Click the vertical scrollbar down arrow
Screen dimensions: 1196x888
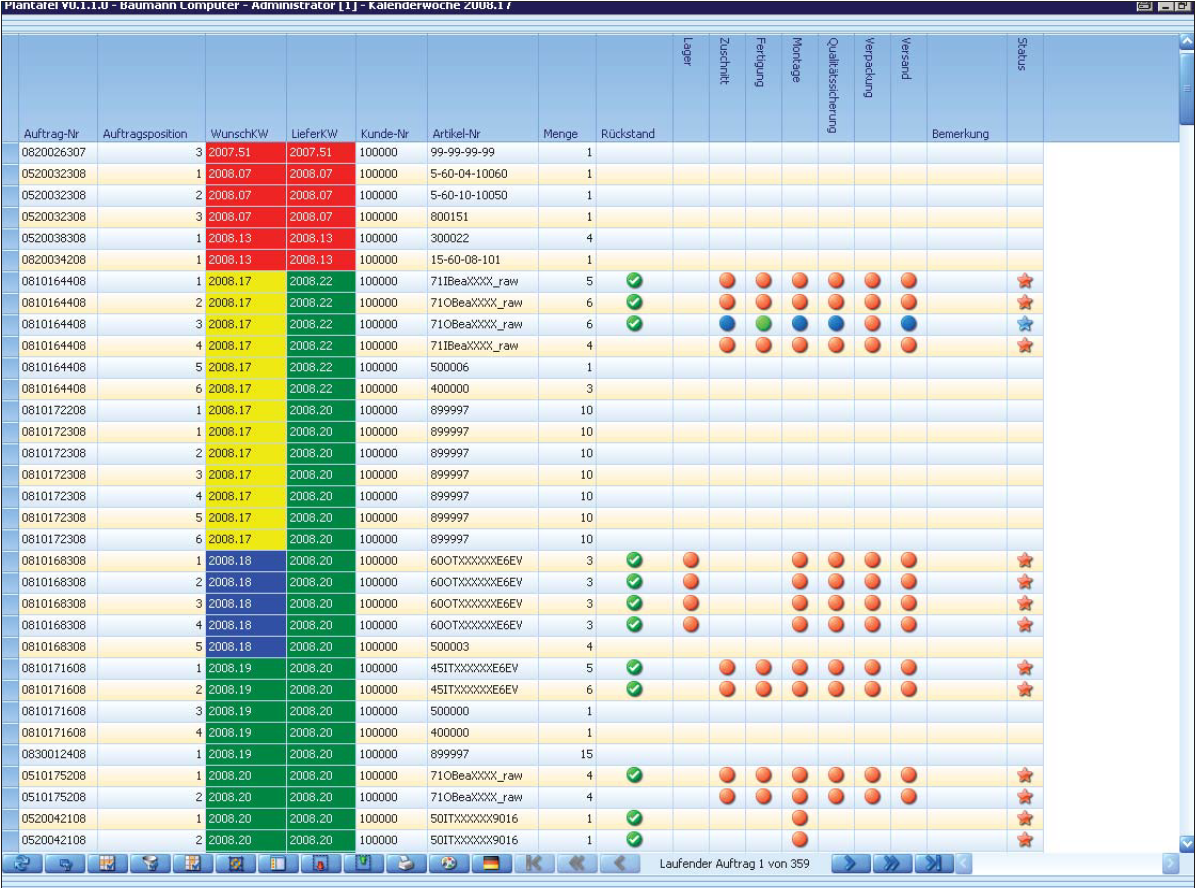coord(1187,843)
